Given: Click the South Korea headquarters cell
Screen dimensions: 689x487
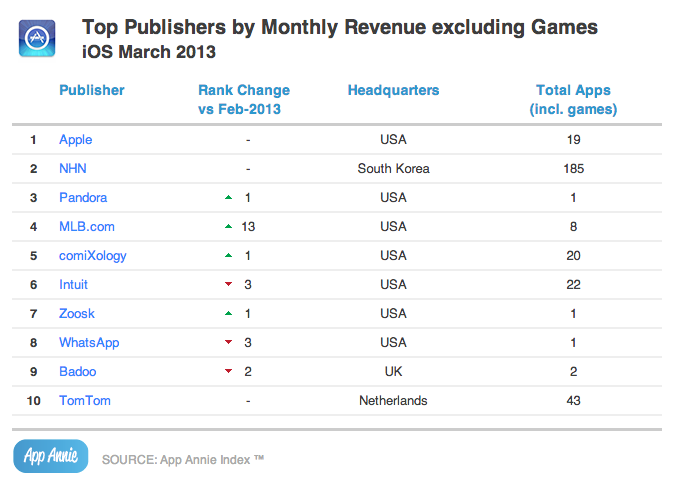Looking at the screenshot, I should click(393, 168).
